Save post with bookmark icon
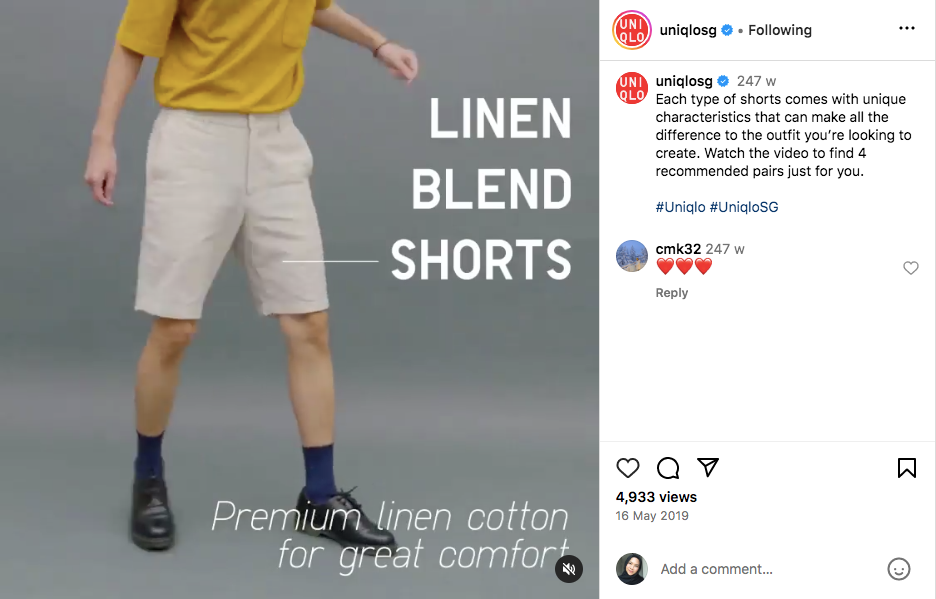The height and width of the screenshot is (599, 936). click(907, 468)
